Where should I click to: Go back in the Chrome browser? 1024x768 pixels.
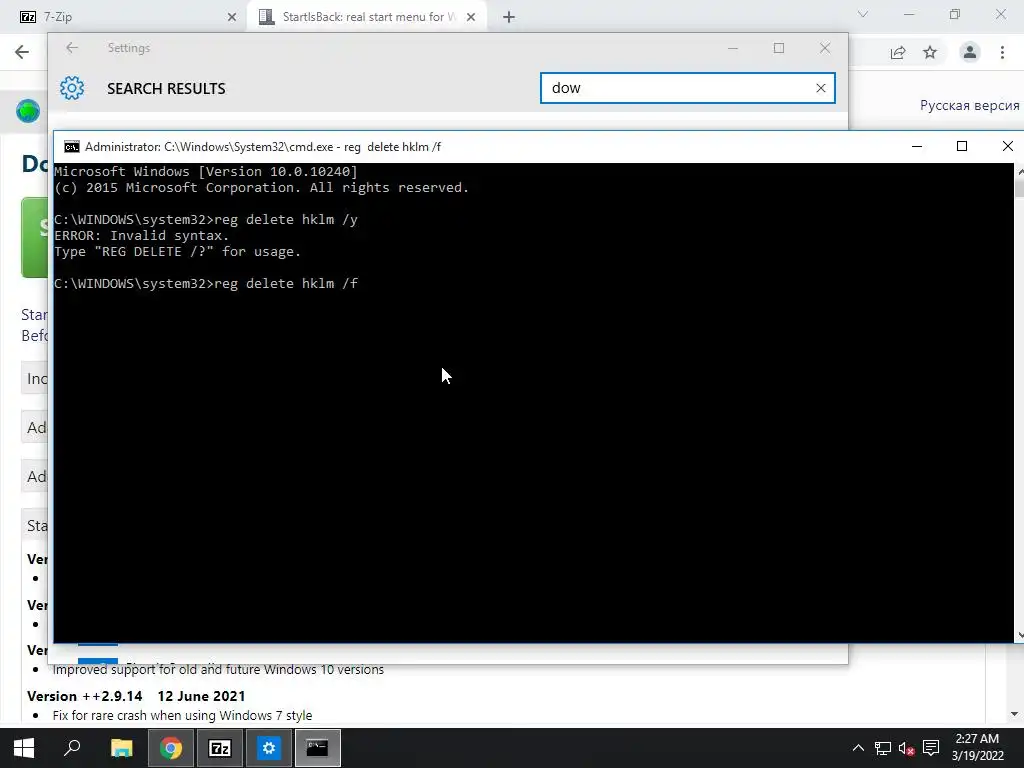(22, 52)
